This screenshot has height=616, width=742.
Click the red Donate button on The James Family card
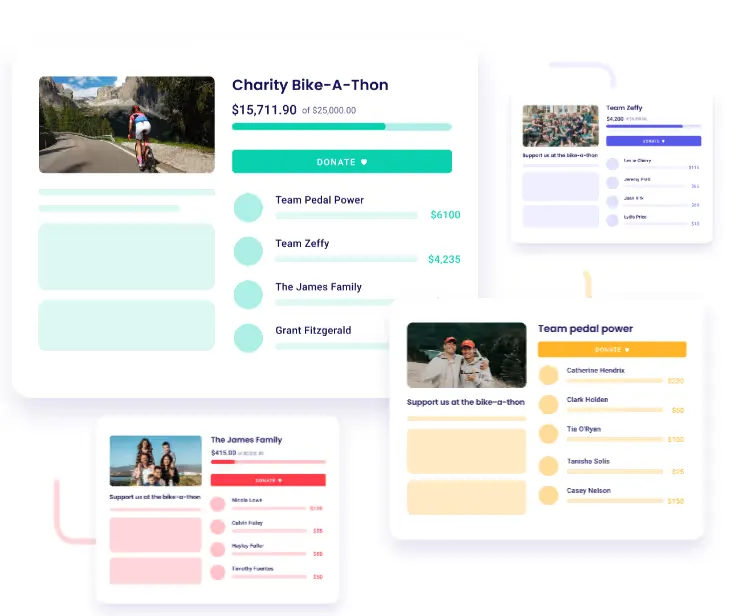pyautogui.click(x=268, y=480)
